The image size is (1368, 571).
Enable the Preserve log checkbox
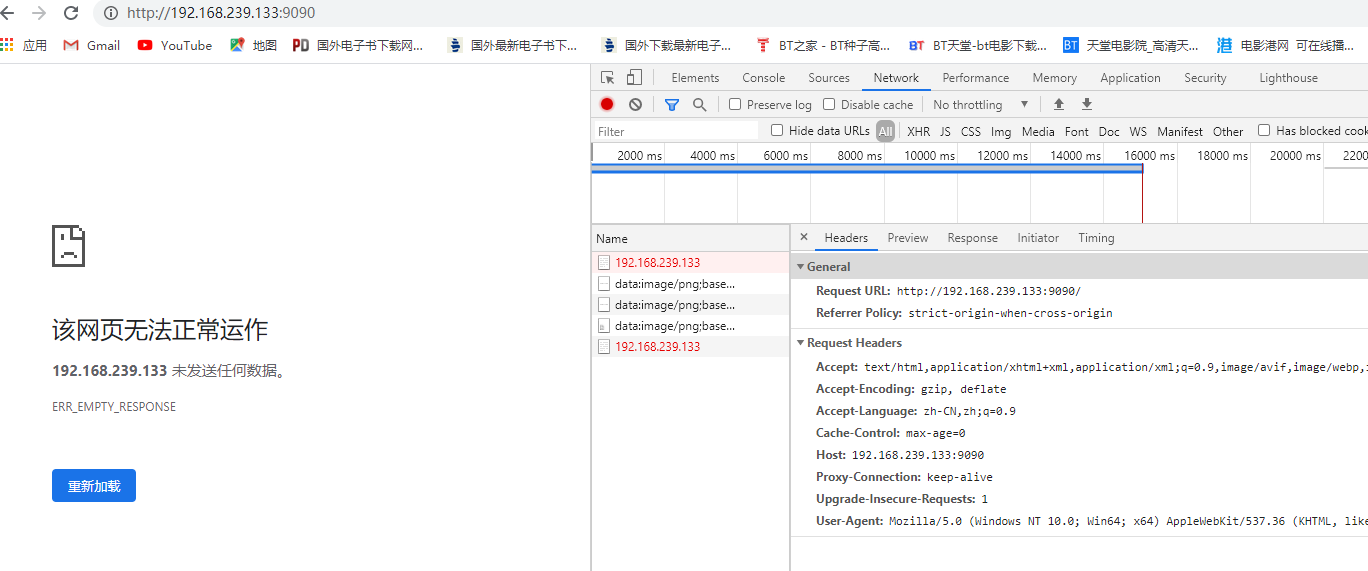coord(735,104)
